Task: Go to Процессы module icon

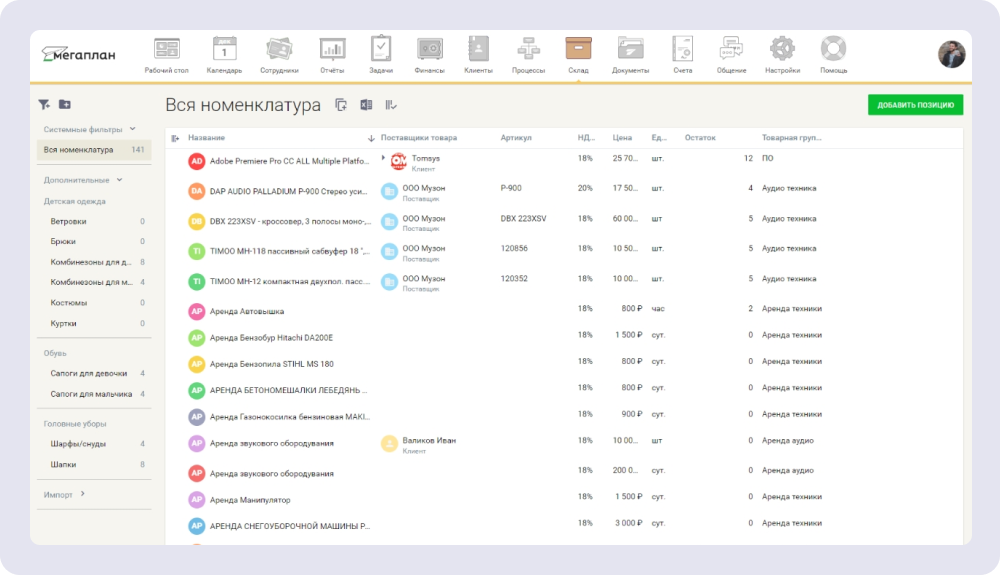Action: coord(528,49)
